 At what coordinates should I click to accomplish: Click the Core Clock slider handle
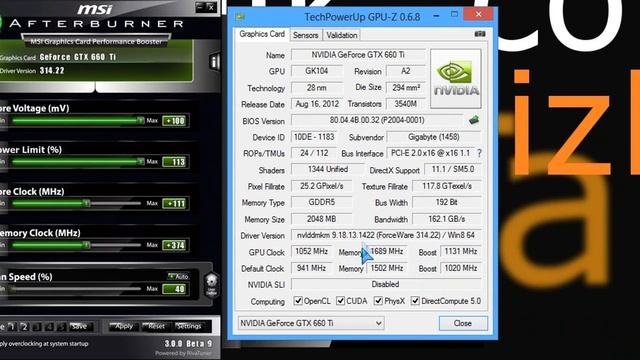[87, 203]
